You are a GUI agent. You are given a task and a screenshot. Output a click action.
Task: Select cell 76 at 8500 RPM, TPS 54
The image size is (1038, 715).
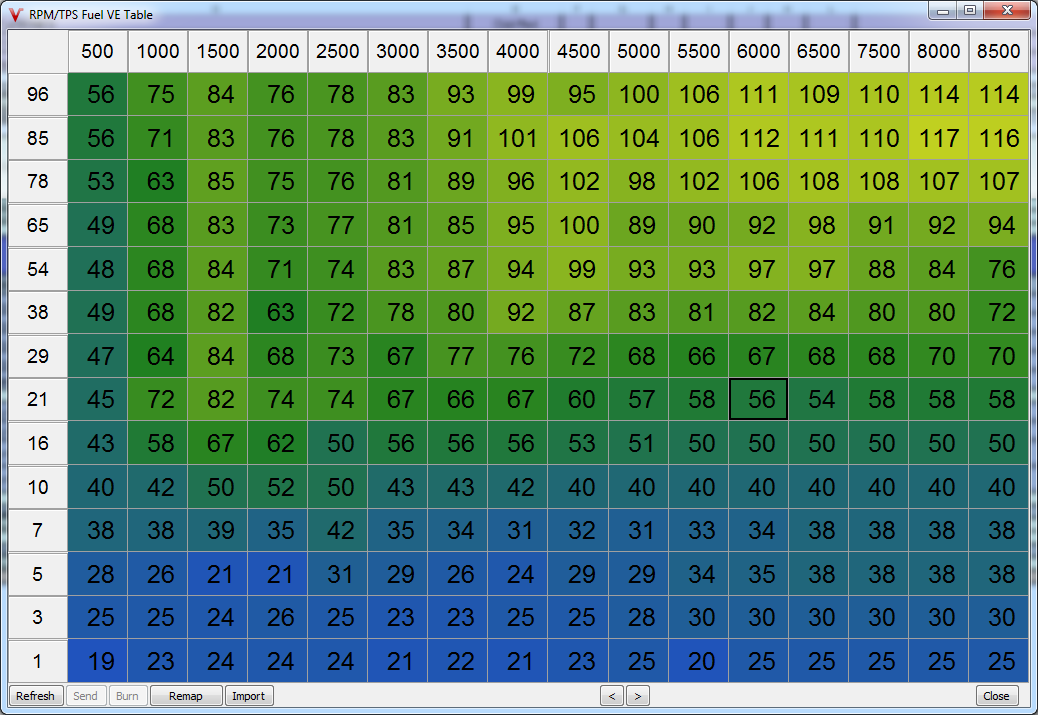[x=998, y=269]
